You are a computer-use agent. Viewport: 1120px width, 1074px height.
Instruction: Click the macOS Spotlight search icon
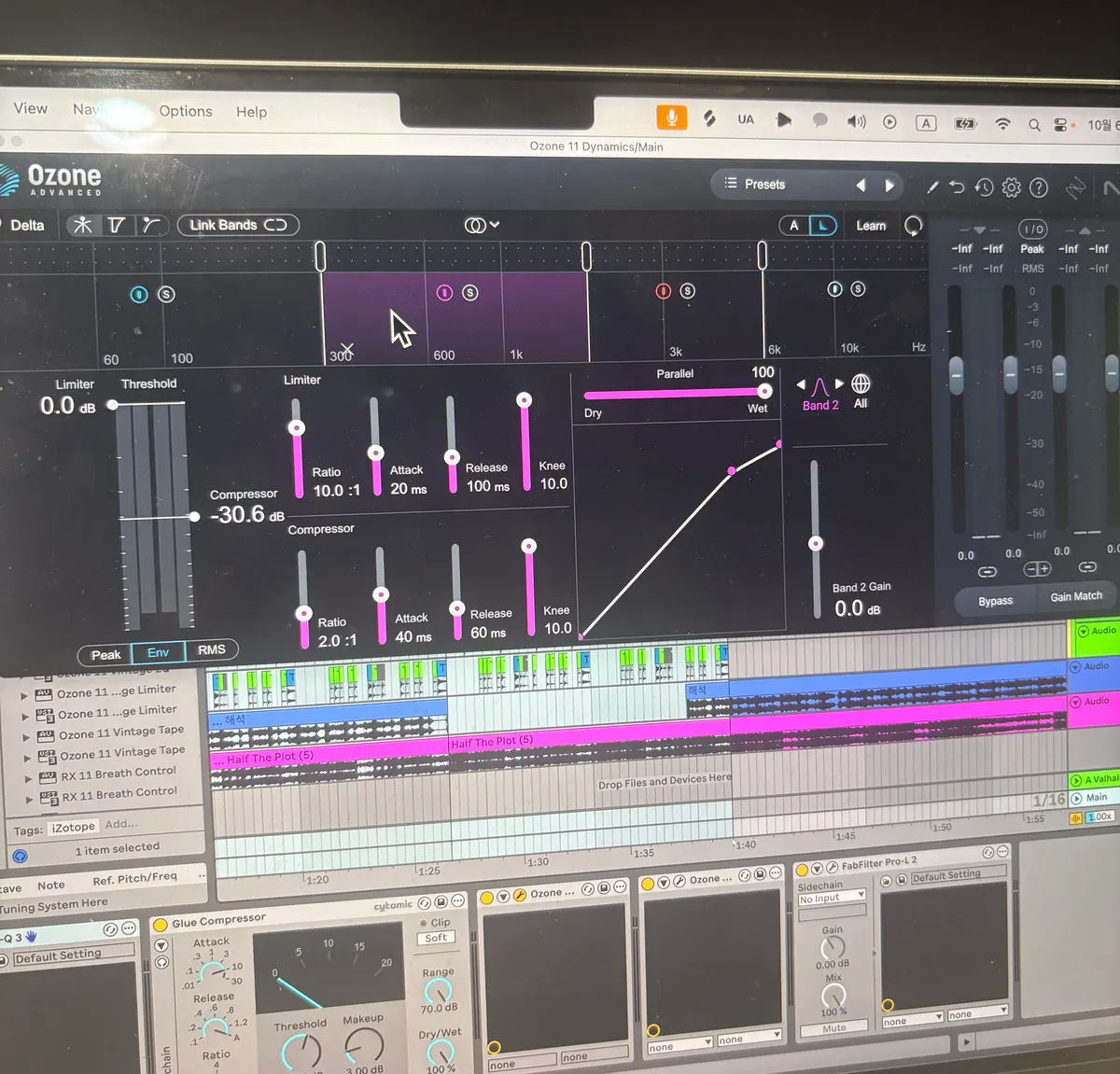pos(1034,124)
